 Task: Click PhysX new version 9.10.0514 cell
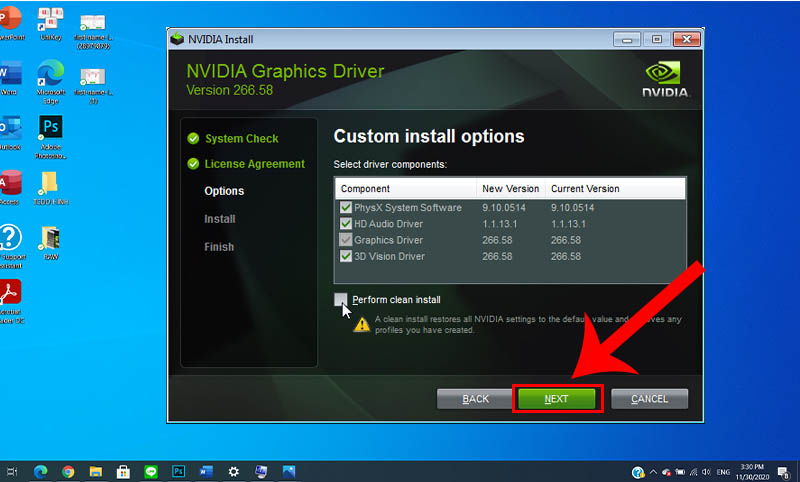[x=504, y=208]
